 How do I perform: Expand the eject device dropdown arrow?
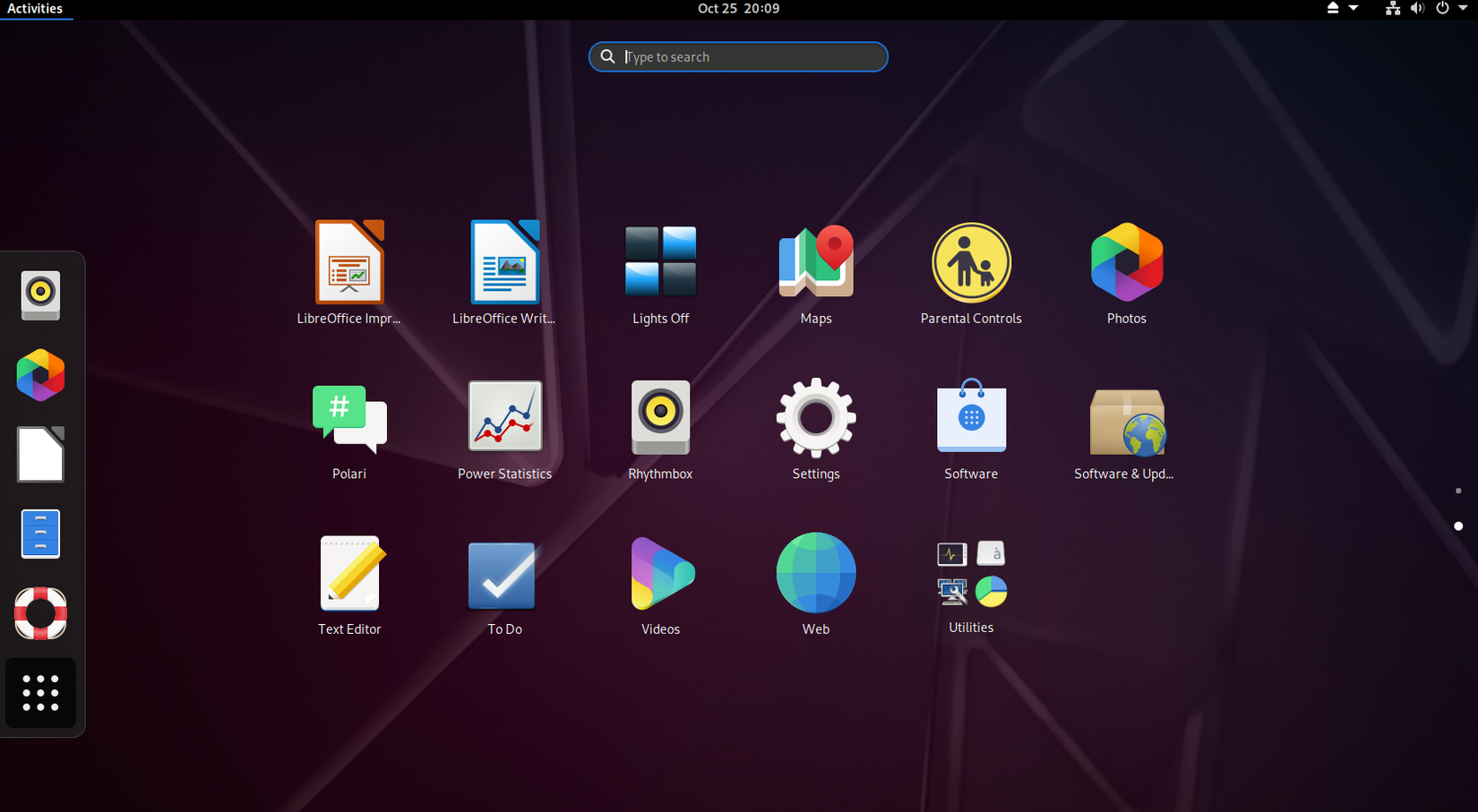tap(1355, 8)
